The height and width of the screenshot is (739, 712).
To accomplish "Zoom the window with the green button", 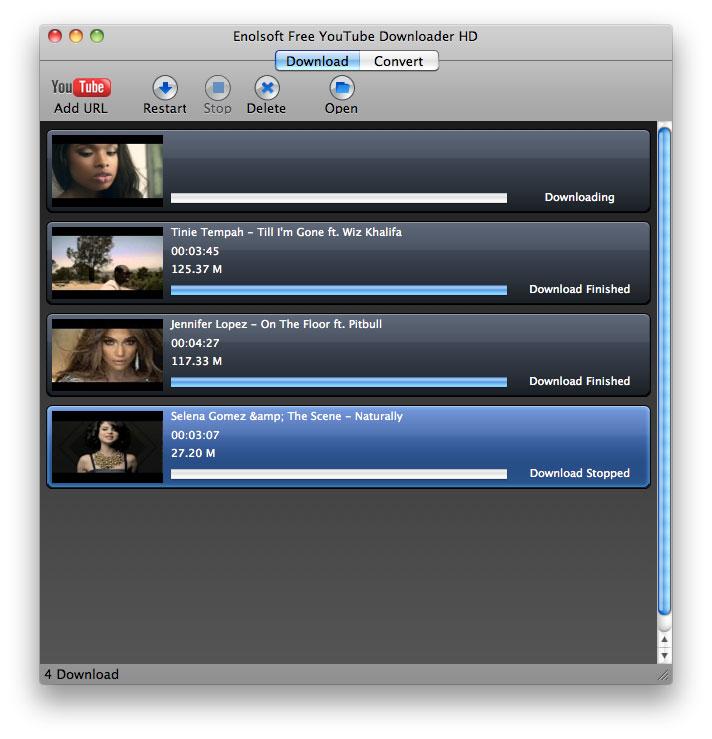I will point(97,36).
